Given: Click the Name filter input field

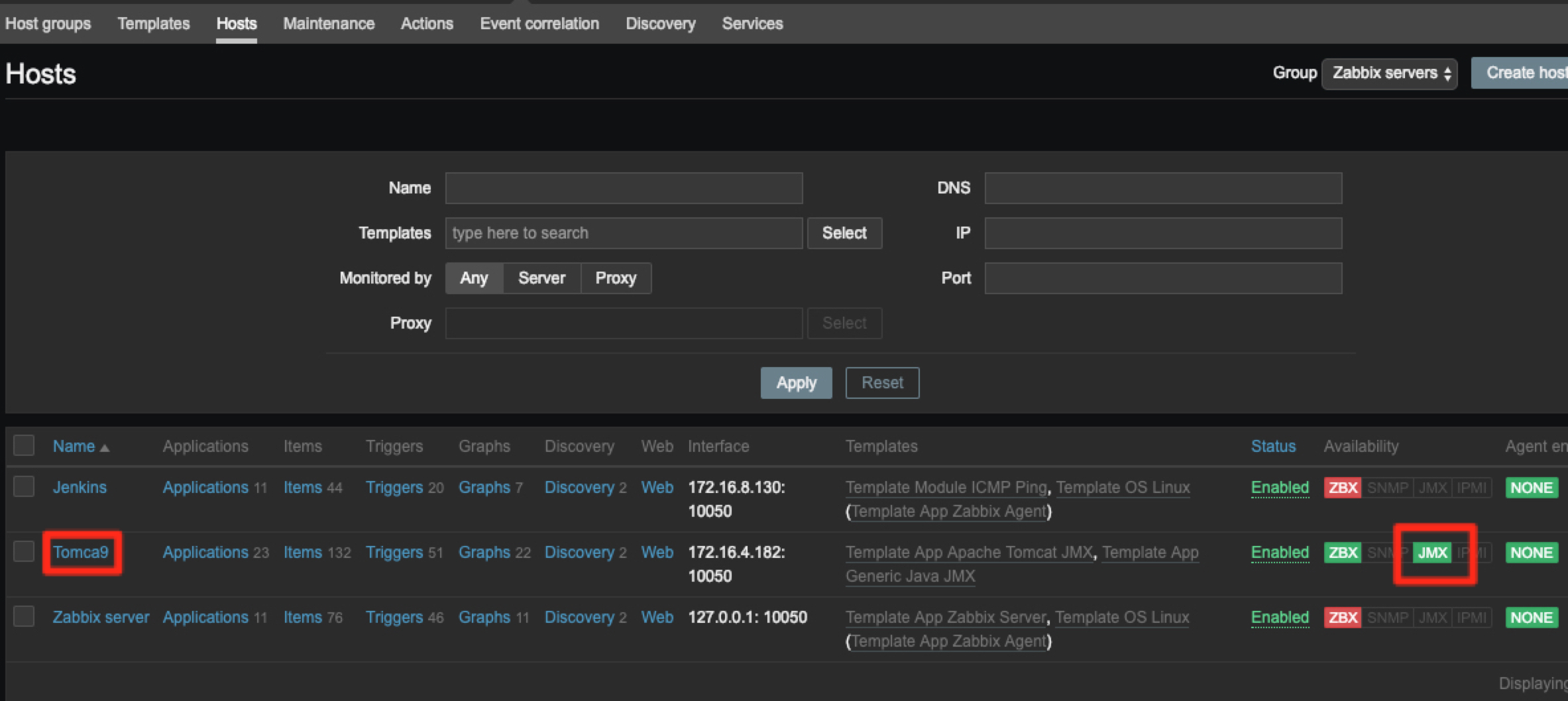Looking at the screenshot, I should 624,188.
